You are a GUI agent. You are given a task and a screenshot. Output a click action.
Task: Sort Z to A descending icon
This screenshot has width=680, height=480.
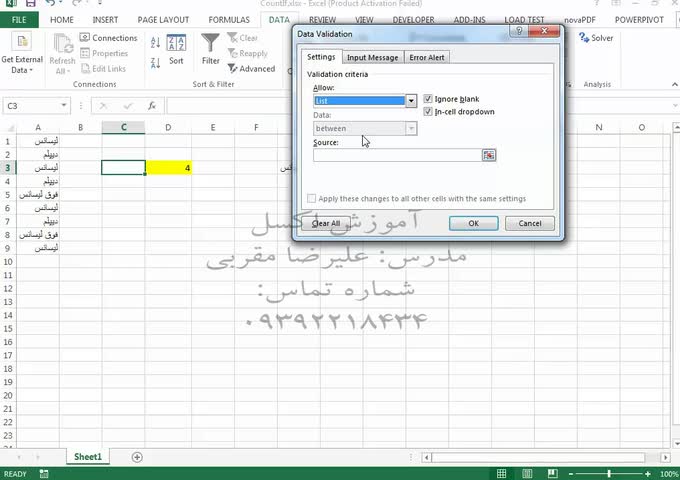[155, 63]
